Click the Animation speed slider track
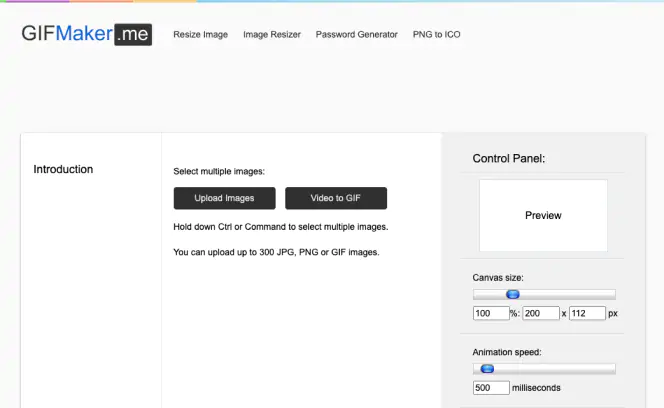Viewport: 664px width, 408px height. coord(544,369)
